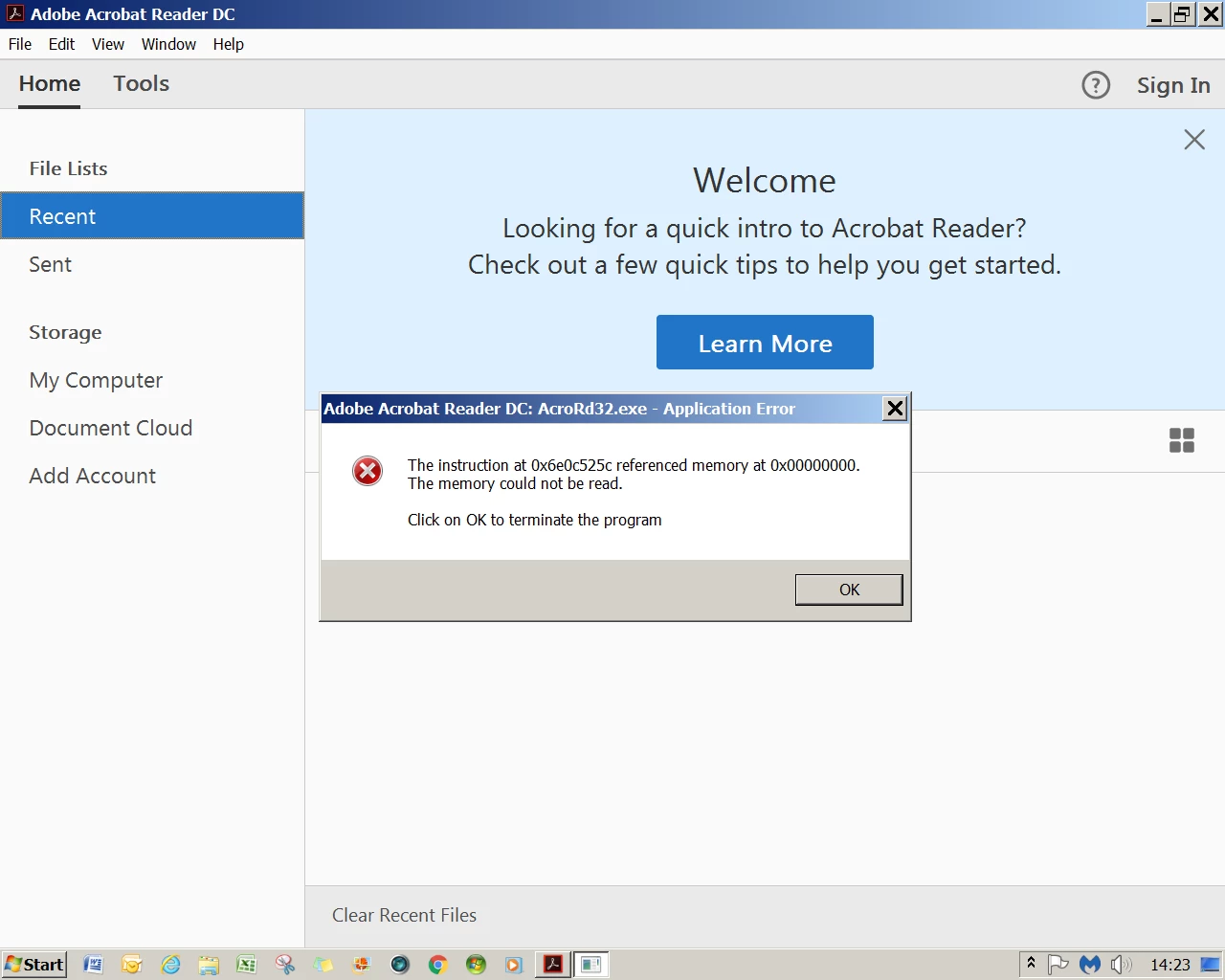Dismiss the Welcome banner with X
1225x980 pixels.
1194,140
